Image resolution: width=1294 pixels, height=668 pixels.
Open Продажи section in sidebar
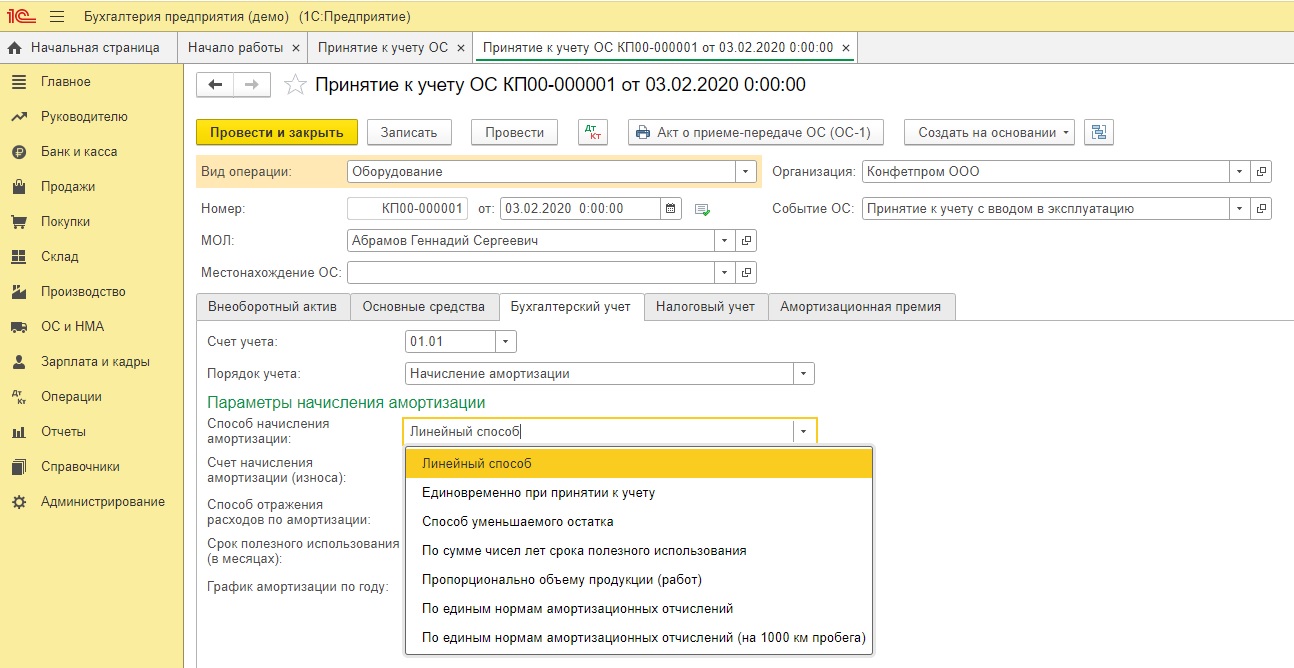pyautogui.click(x=68, y=187)
